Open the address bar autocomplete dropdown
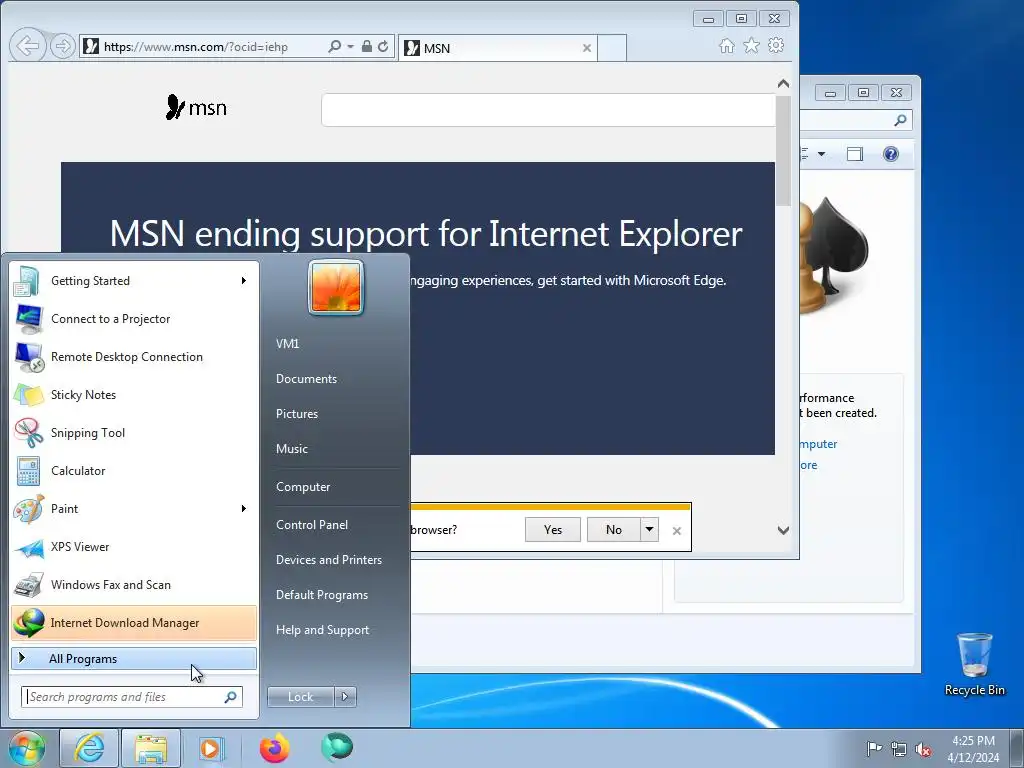Screen dimensions: 1024x768 coord(351,46)
